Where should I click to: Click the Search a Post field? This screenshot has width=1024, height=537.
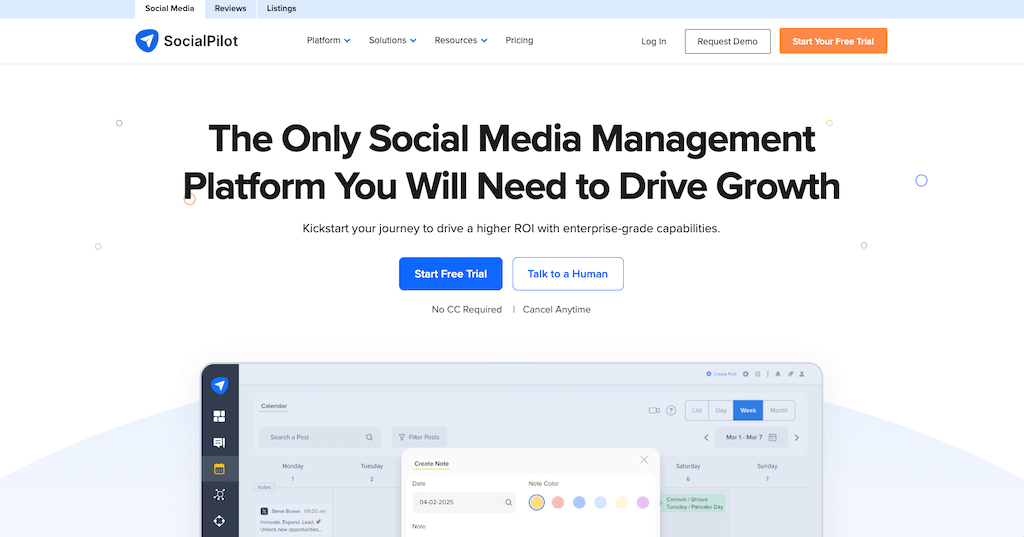[320, 437]
